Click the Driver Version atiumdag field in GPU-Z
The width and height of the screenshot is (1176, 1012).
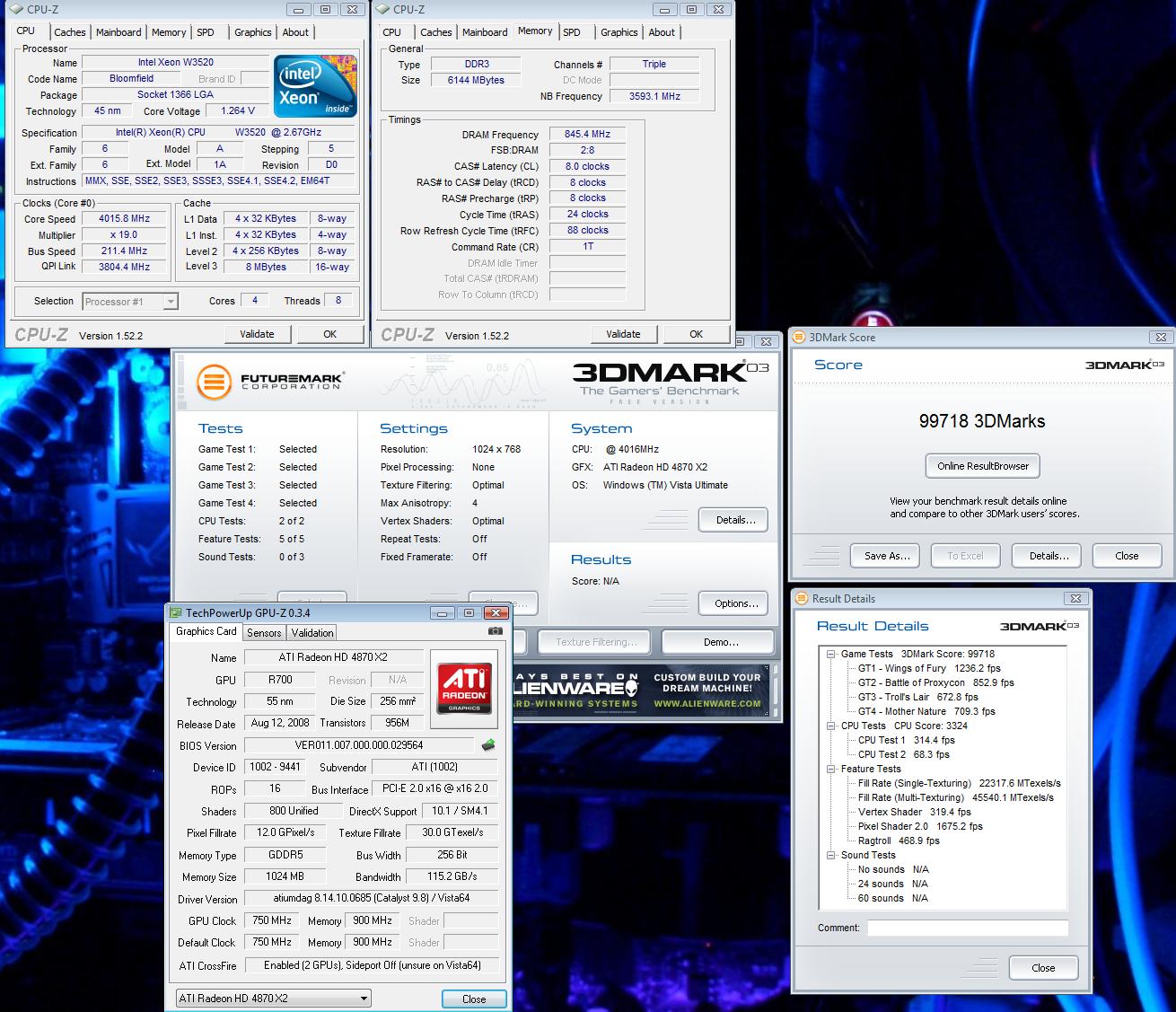(x=372, y=898)
